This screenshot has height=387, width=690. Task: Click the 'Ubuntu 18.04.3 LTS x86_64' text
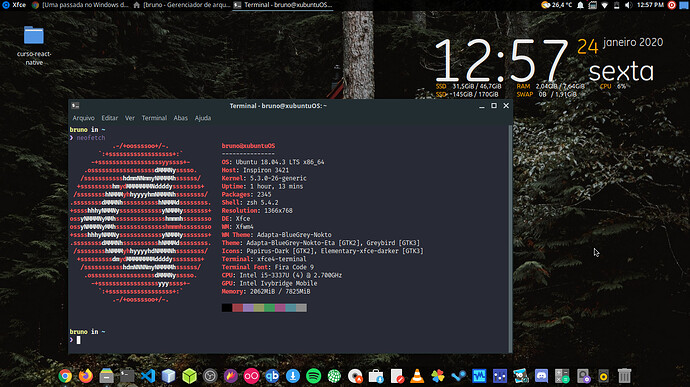tap(280, 162)
